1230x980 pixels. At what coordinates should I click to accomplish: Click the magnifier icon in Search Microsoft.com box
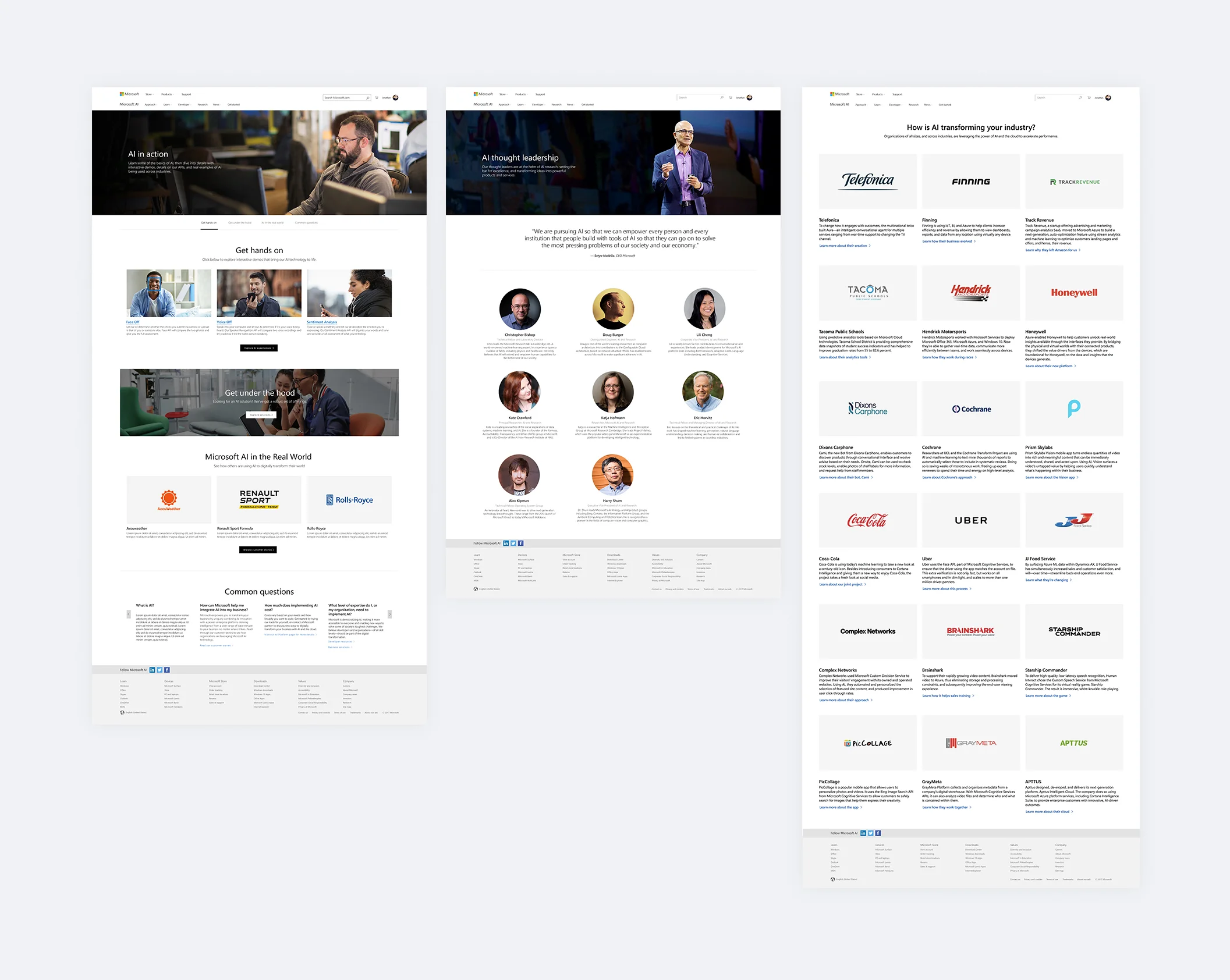pos(367,98)
